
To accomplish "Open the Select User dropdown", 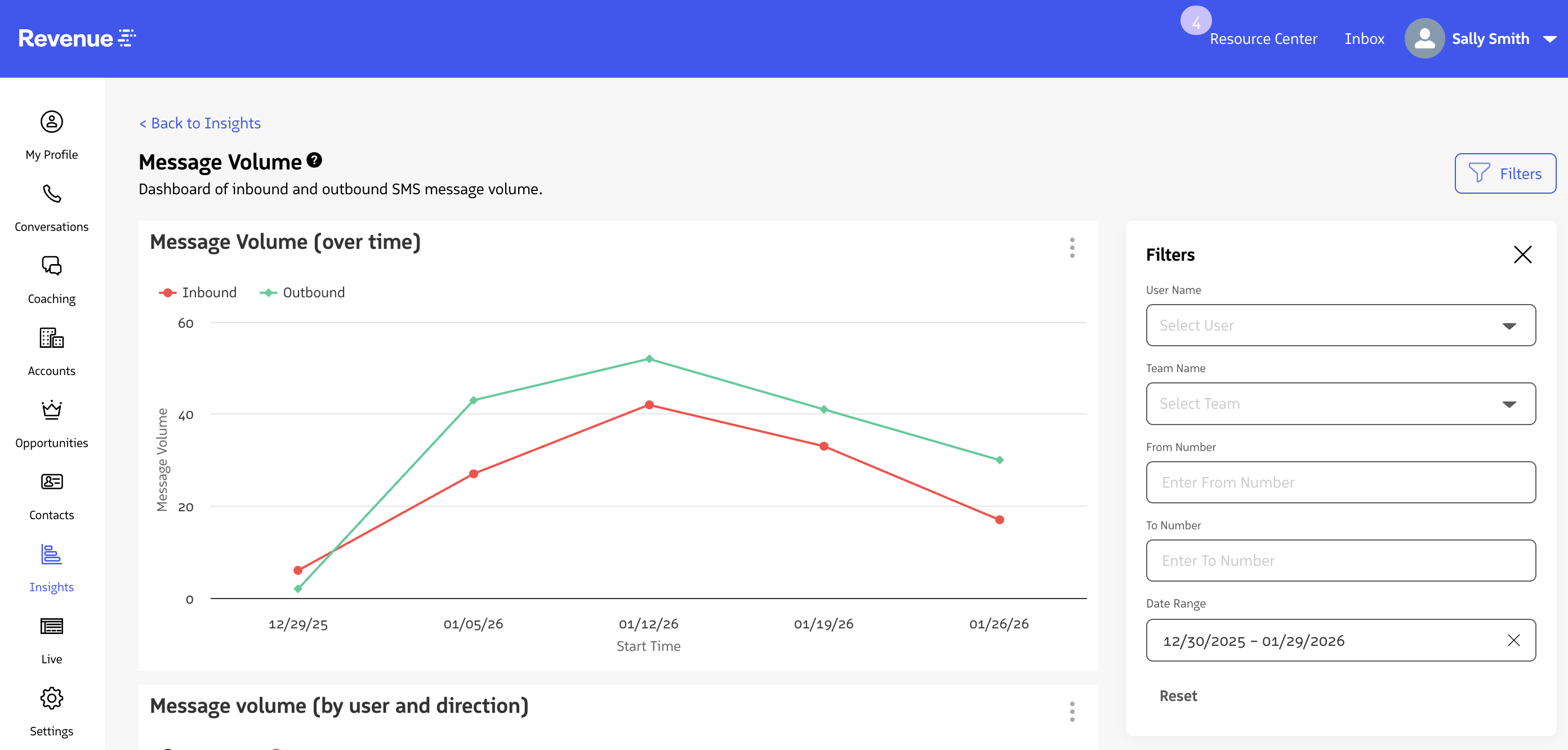I will tap(1340, 325).
